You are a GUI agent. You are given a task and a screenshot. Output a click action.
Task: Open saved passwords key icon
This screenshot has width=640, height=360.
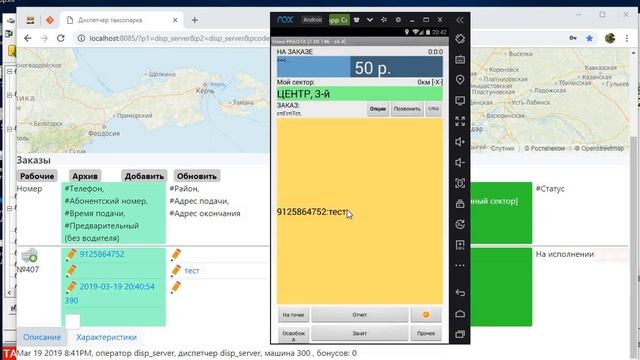(x=573, y=38)
